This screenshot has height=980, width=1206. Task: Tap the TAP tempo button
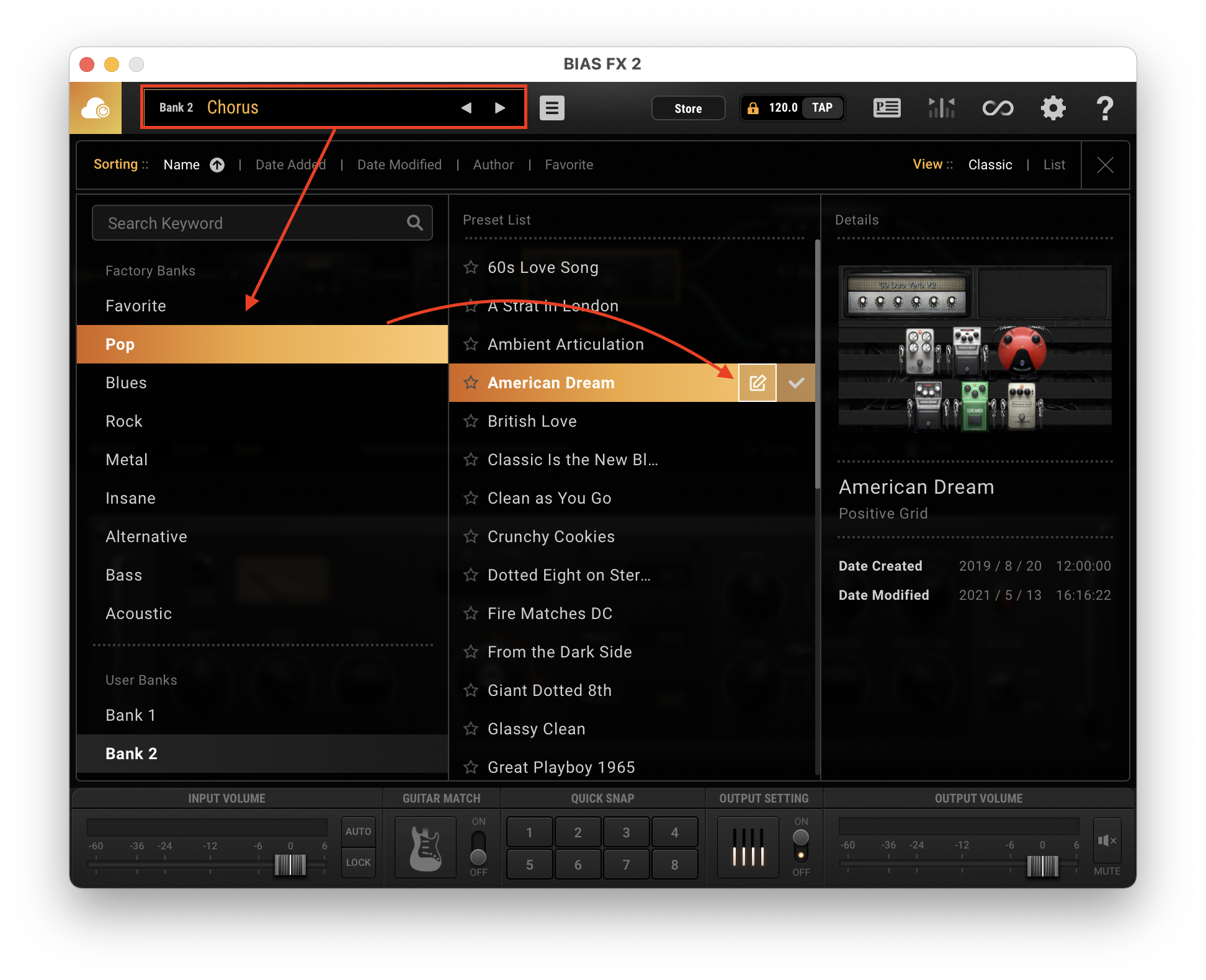pos(822,108)
